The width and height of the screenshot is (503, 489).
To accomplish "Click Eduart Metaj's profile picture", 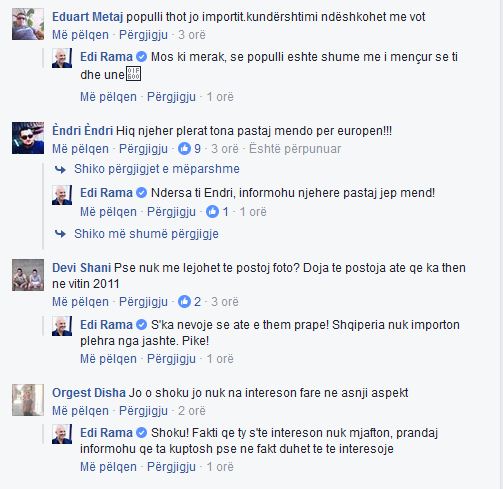I will click(28, 24).
